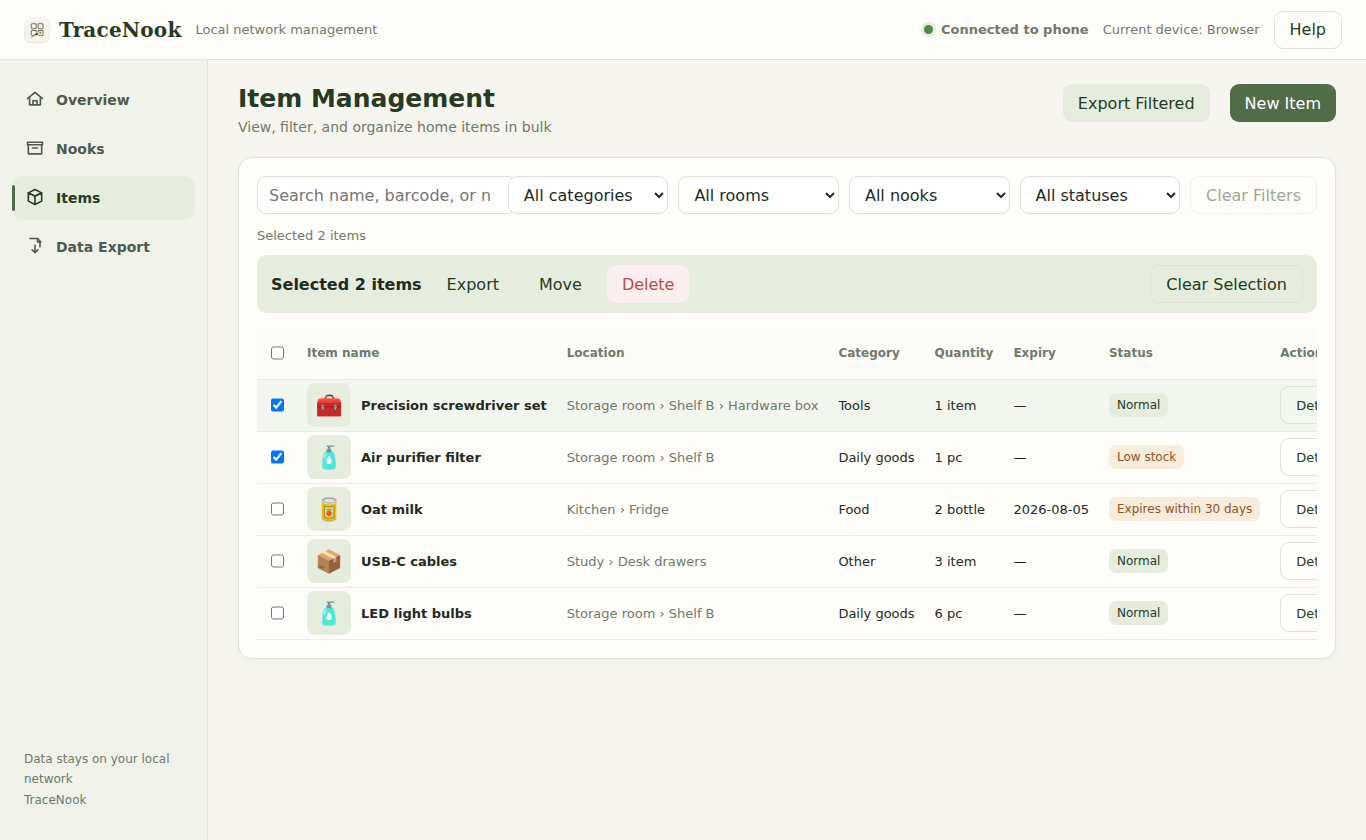Viewport: 1366px width, 840px height.
Task: Click the 2 bottle quantity value
Action: pos(959,509)
